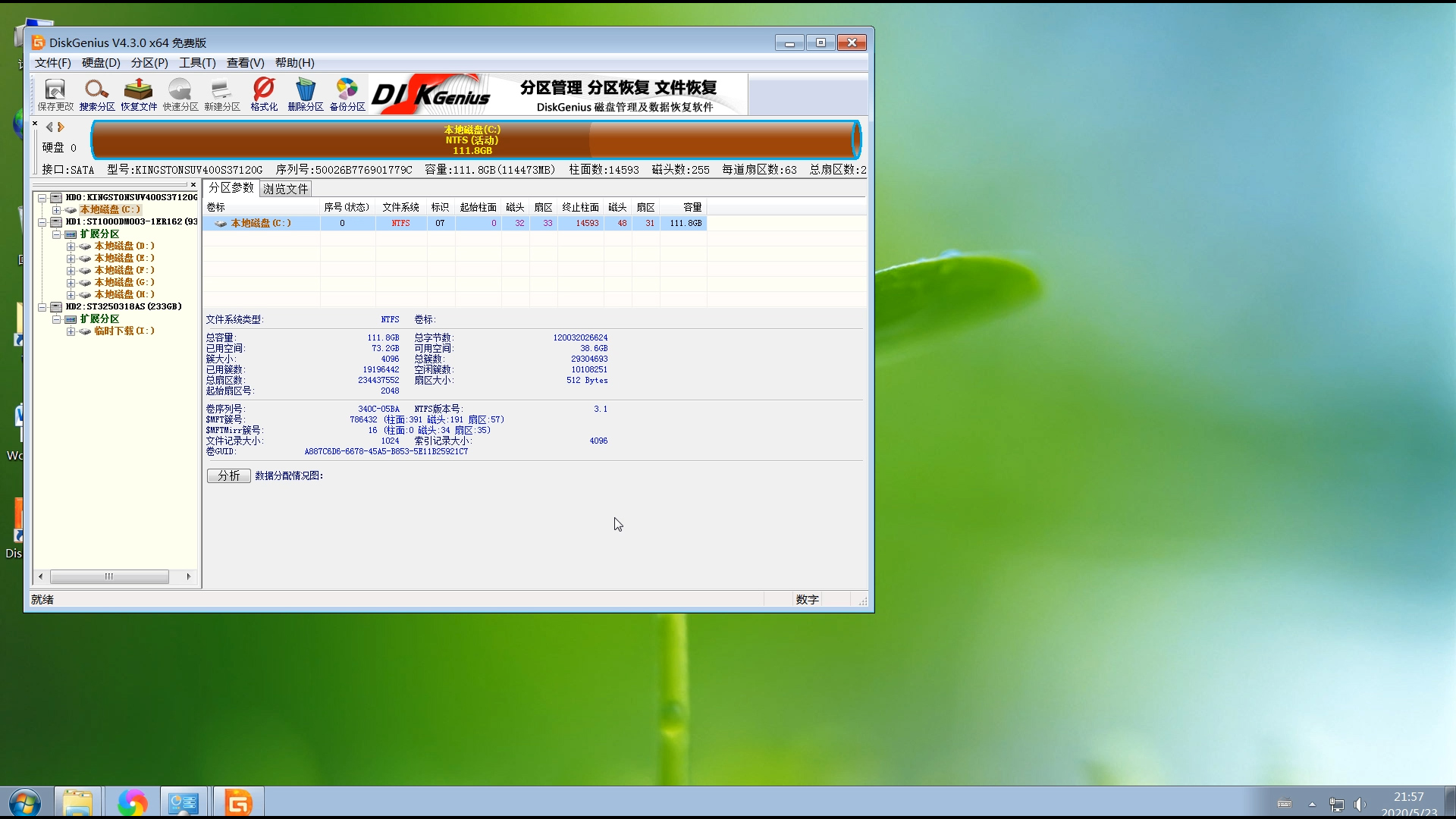This screenshot has width=1456, height=819.
Task: Click the 分析 (Analyze) button
Action: tap(228, 475)
